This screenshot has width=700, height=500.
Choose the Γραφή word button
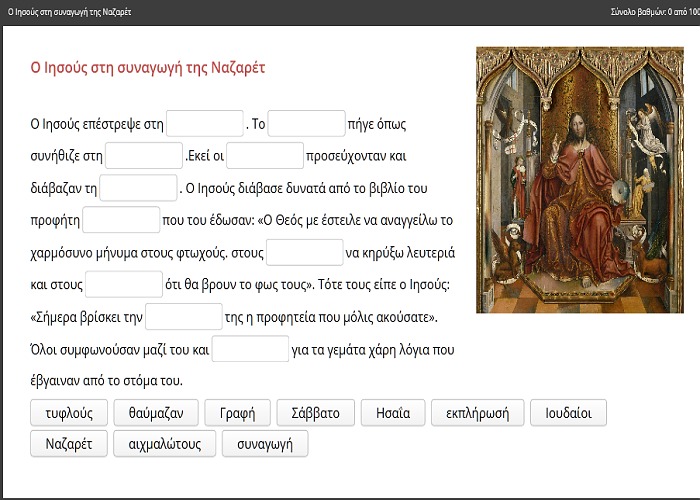[x=238, y=413]
